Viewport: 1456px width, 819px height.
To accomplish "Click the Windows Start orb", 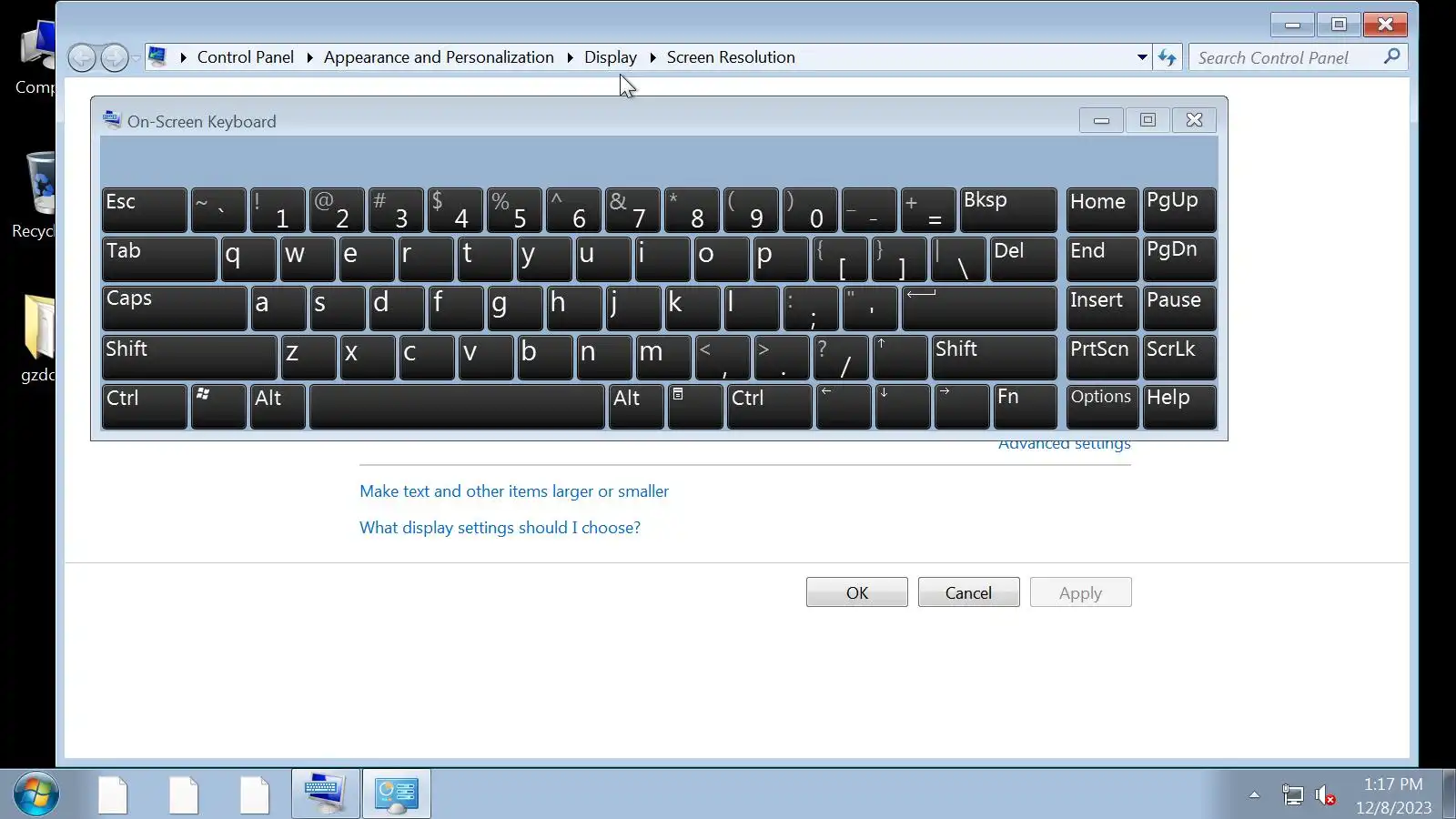I will [36, 794].
